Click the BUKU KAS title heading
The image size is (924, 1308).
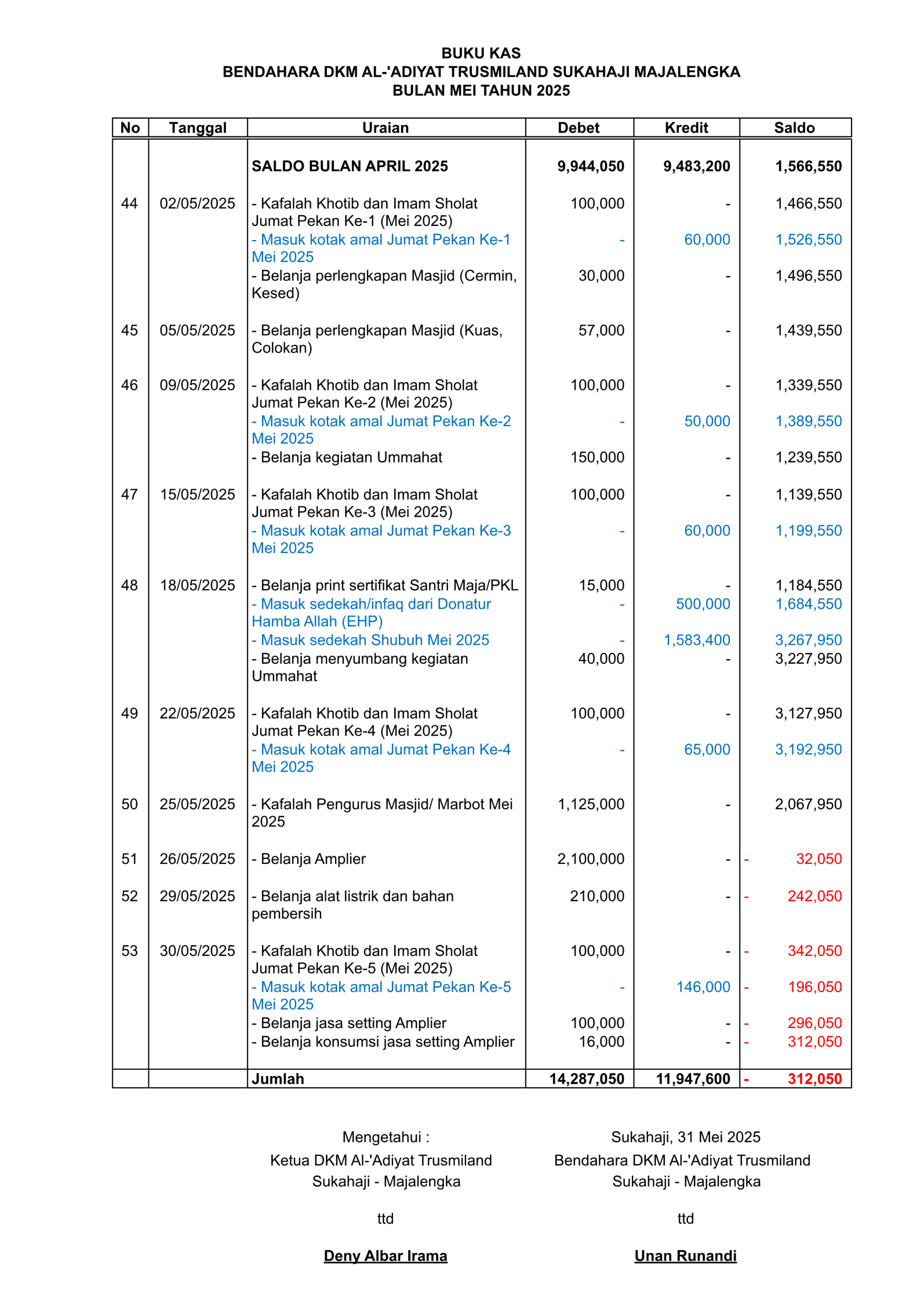pos(480,53)
